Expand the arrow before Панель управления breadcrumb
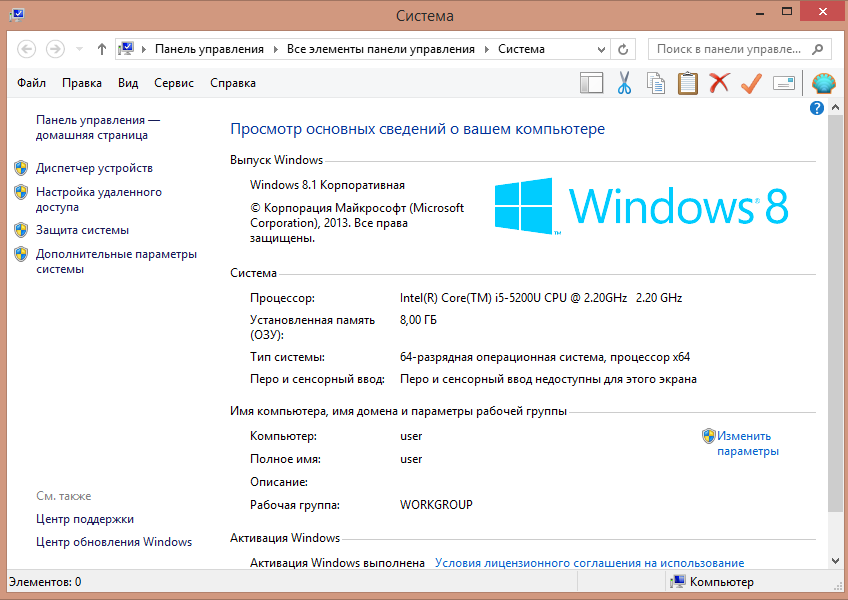Image resolution: width=848 pixels, height=600 pixels. click(x=144, y=49)
